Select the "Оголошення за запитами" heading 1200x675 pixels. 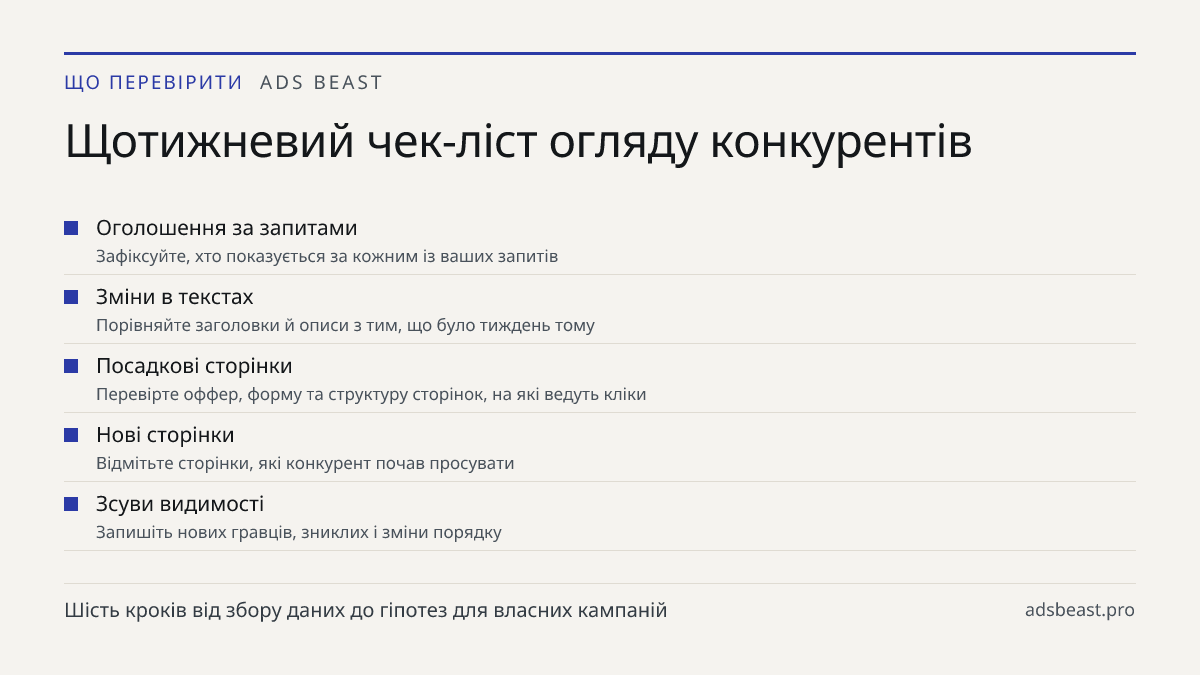(x=227, y=228)
